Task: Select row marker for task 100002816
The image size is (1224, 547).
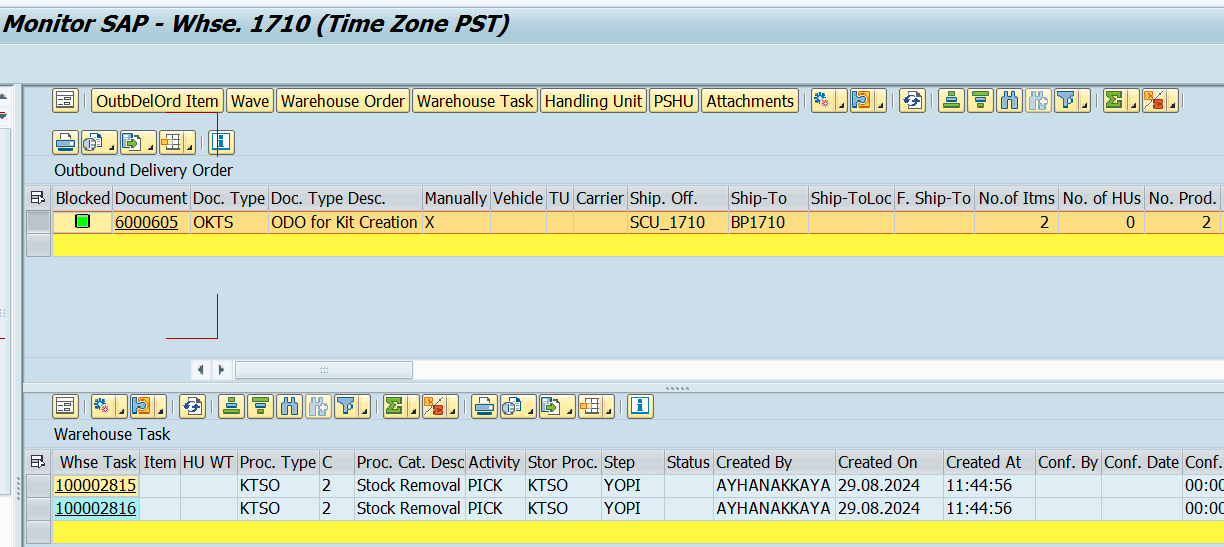Action: pyautogui.click(x=38, y=508)
